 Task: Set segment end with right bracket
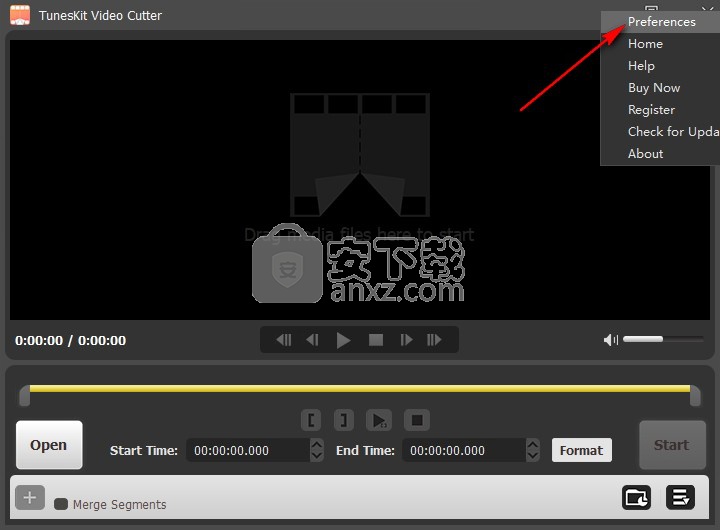pyautogui.click(x=343, y=420)
